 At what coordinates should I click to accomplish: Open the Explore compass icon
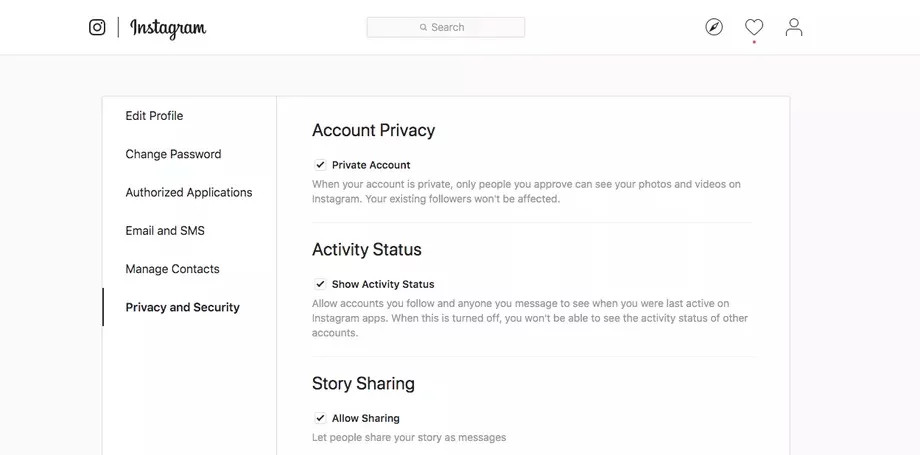click(x=714, y=27)
